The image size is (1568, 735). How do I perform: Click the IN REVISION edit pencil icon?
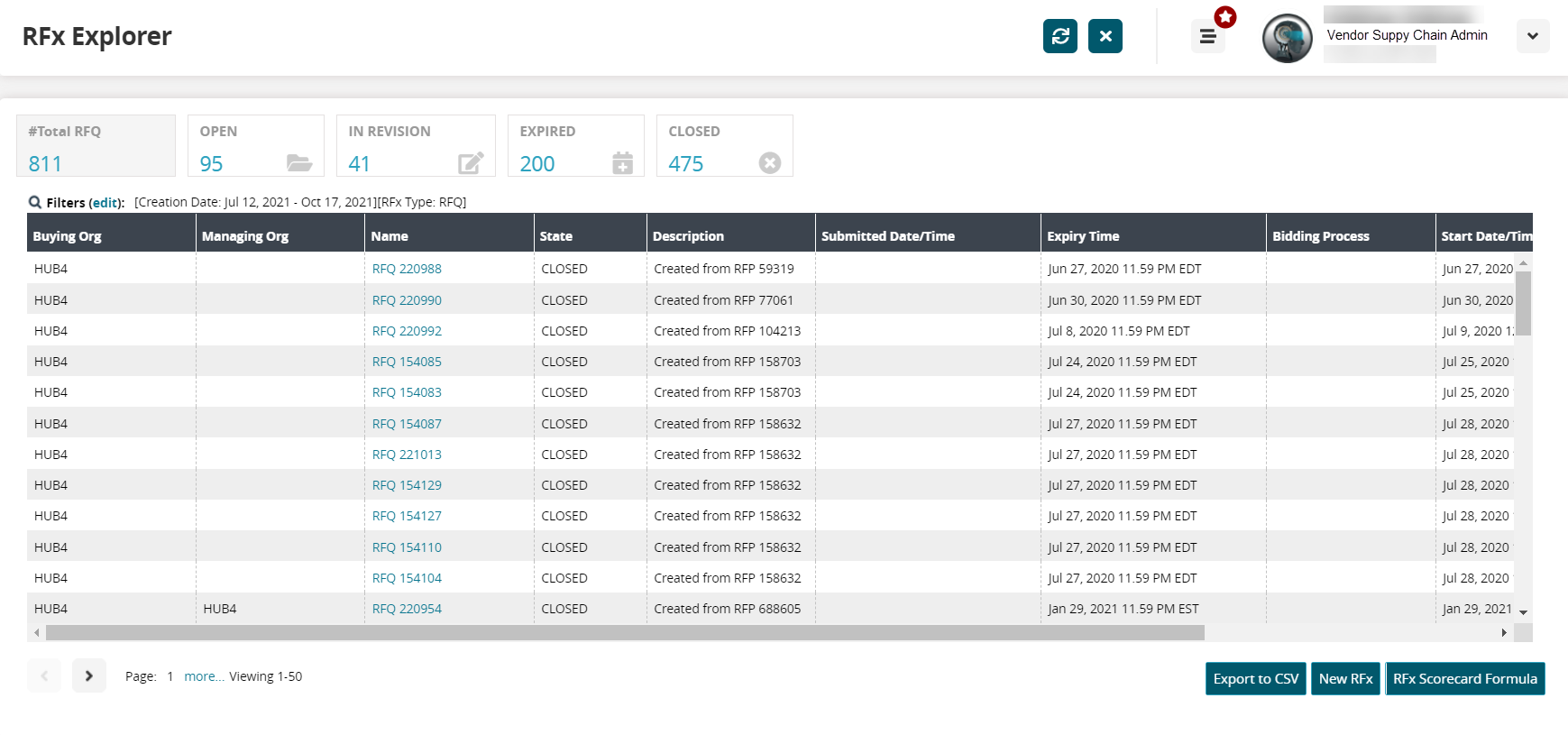pos(471,163)
